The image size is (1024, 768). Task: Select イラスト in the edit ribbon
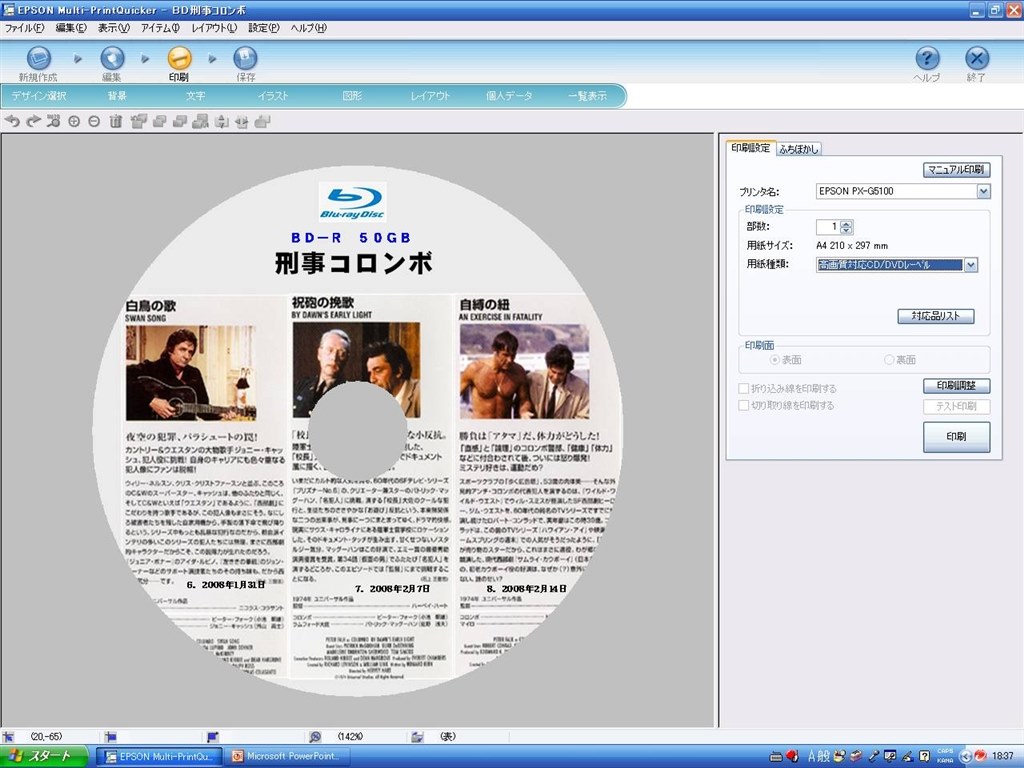point(273,96)
